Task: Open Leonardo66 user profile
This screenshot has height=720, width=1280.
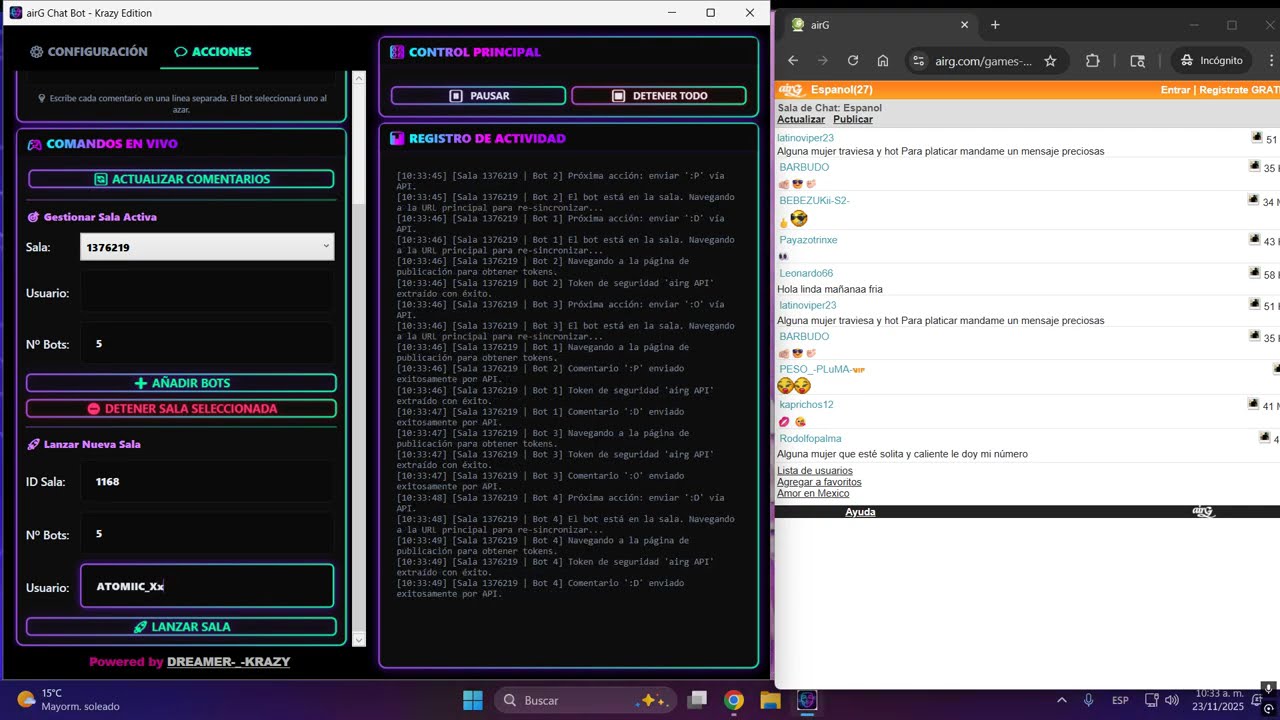Action: 806,274
